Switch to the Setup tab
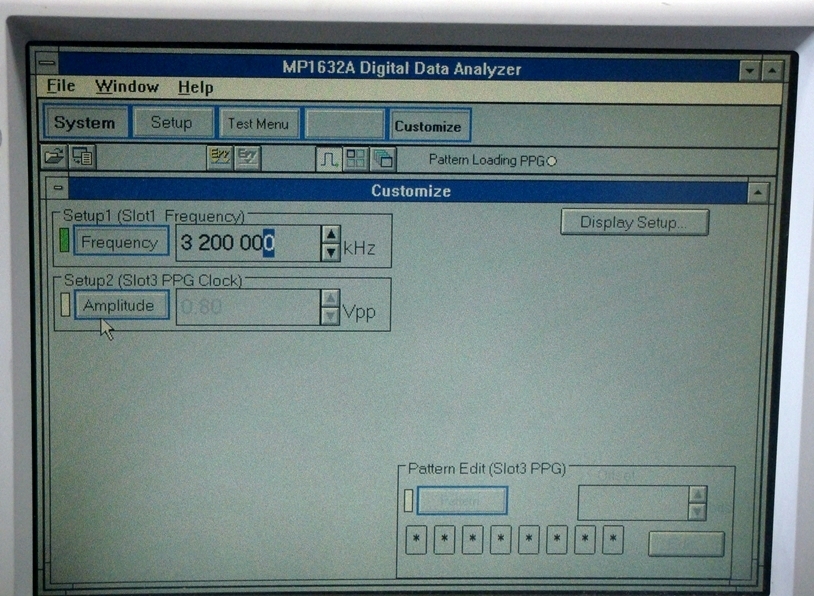This screenshot has width=814, height=596. (x=172, y=123)
